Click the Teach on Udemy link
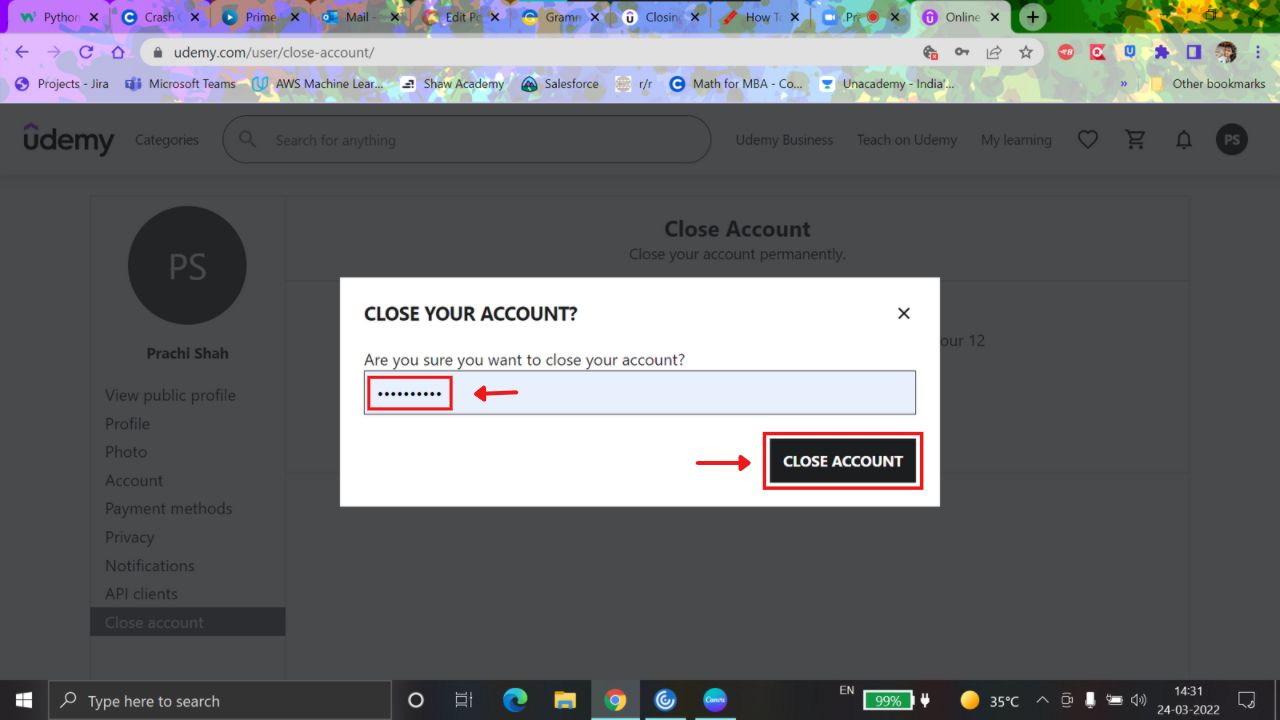Screen dimensions: 1280x720 [x=906, y=140]
